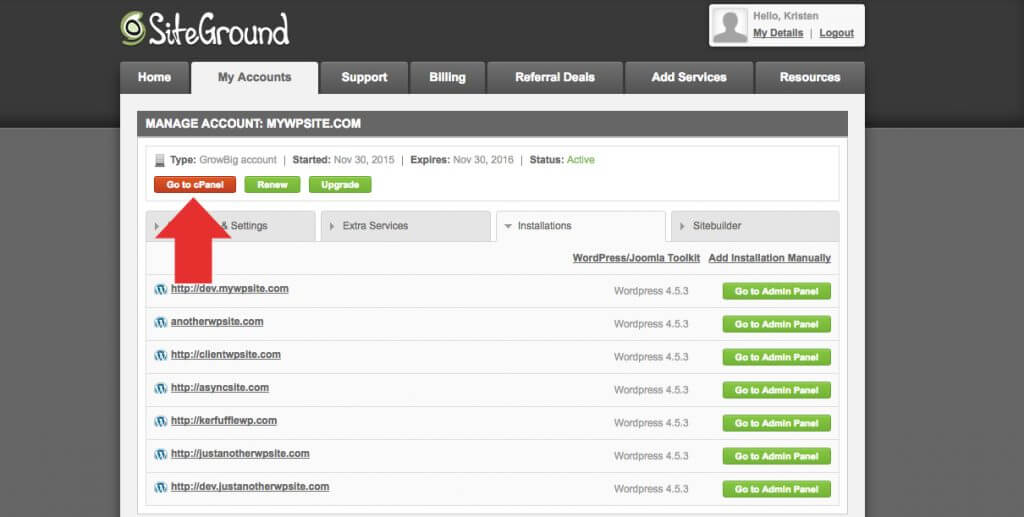1024x517 pixels.
Task: Open WordPress/Joomla Toolkit link
Action: 636,258
